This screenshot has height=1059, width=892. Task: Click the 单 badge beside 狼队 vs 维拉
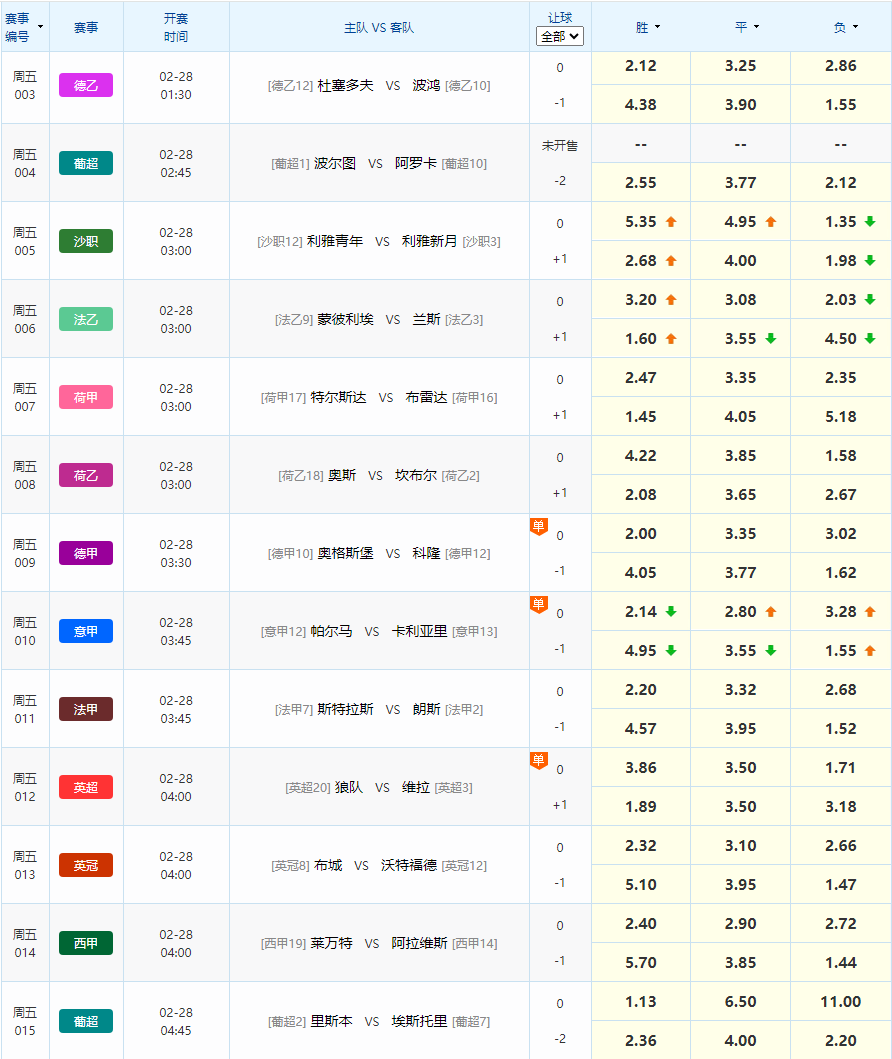[x=538, y=758]
